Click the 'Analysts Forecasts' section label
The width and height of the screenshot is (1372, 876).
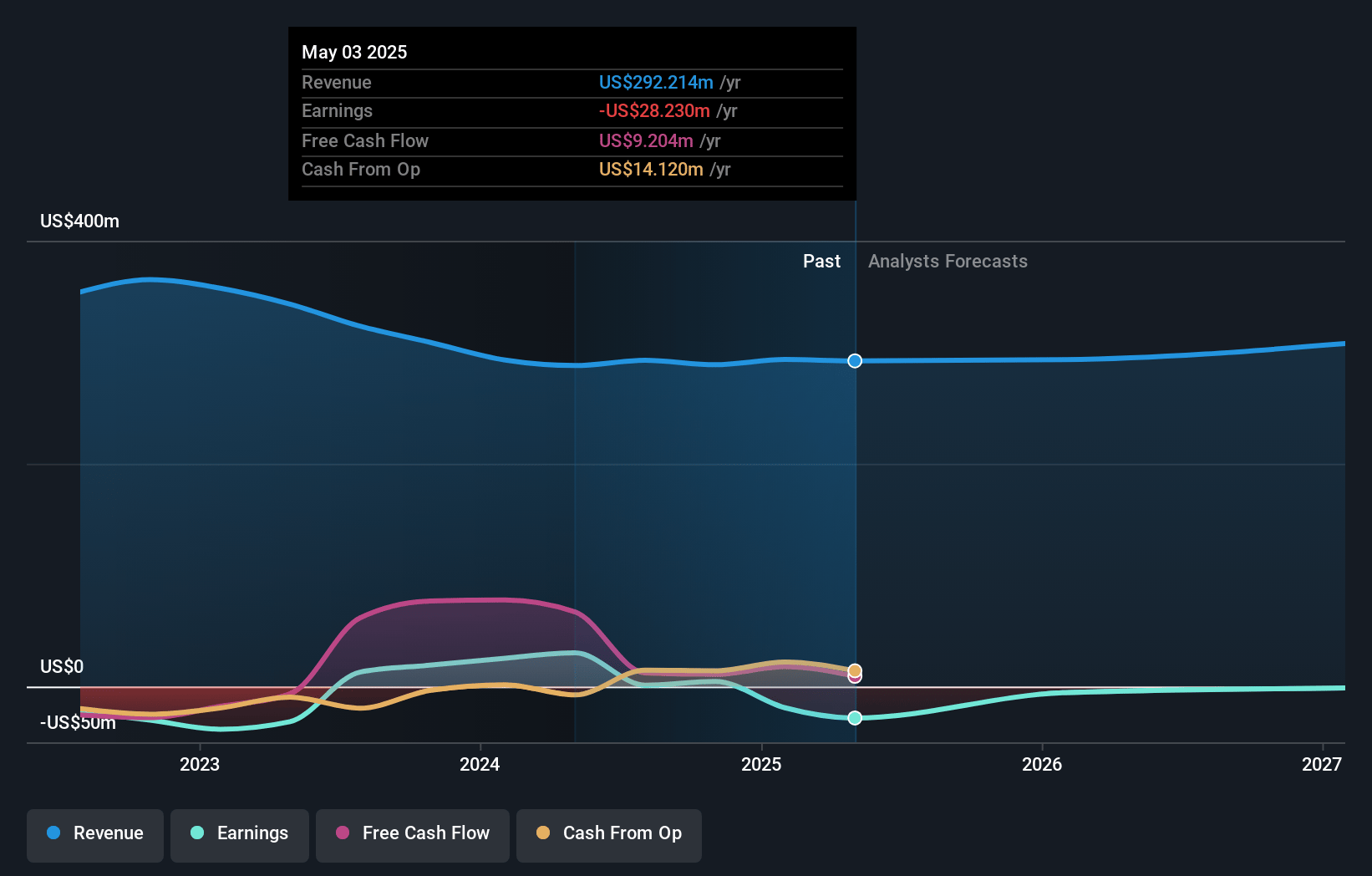[948, 262]
